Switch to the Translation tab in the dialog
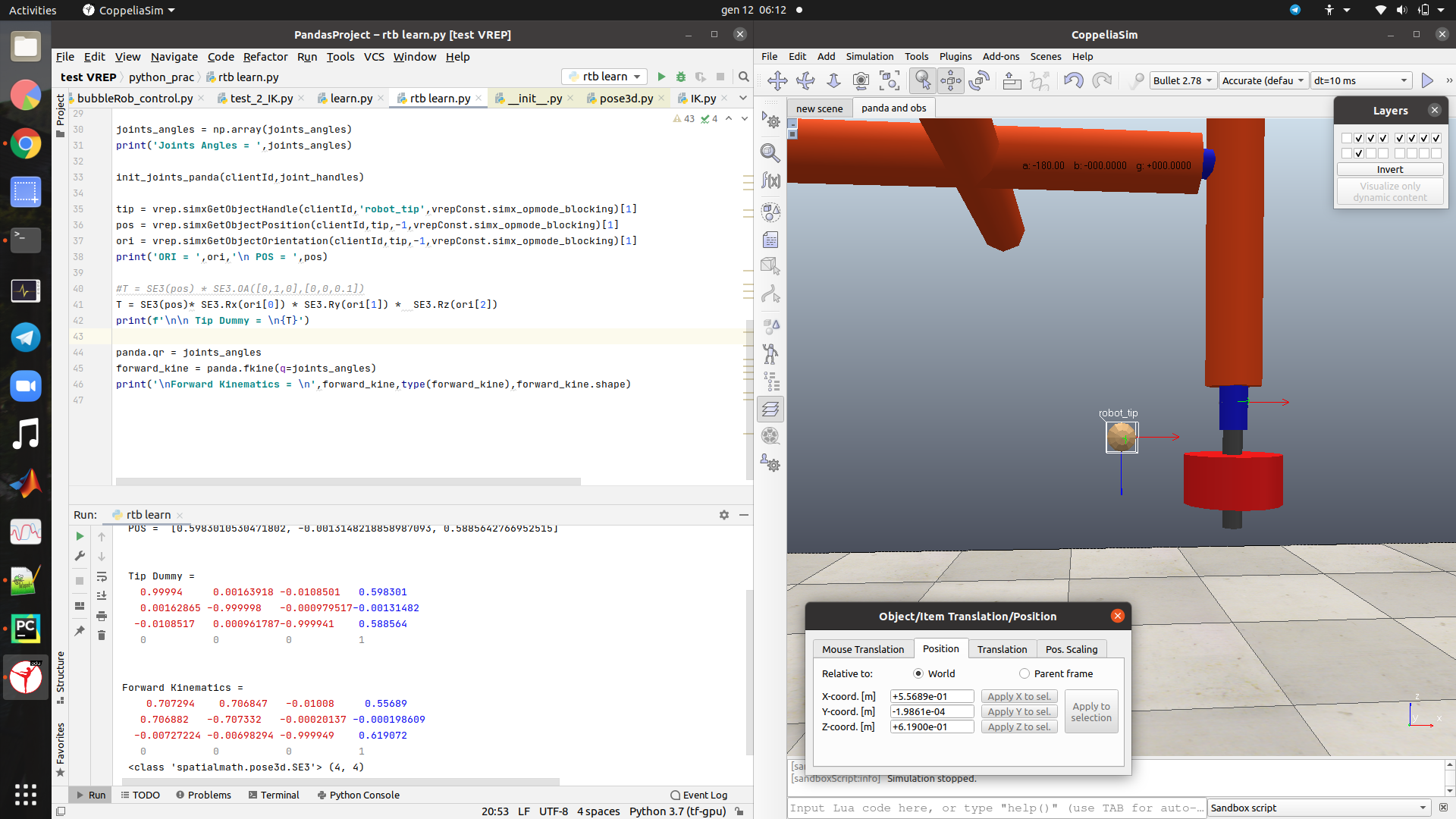 1001,649
